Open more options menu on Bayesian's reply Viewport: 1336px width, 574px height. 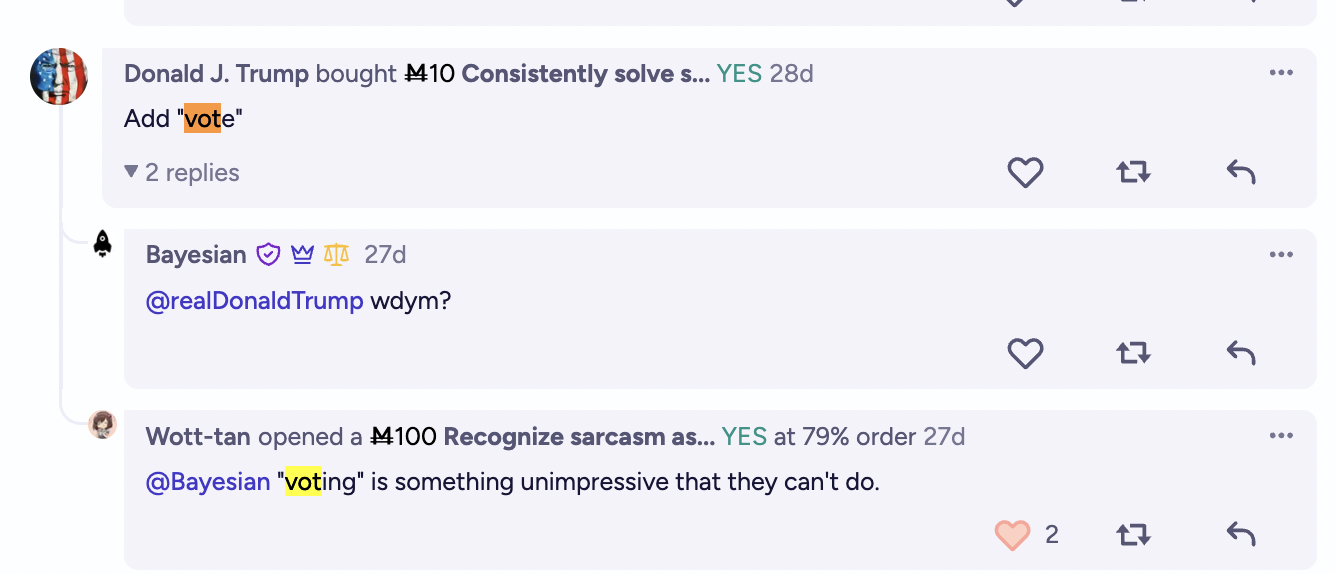[1281, 254]
